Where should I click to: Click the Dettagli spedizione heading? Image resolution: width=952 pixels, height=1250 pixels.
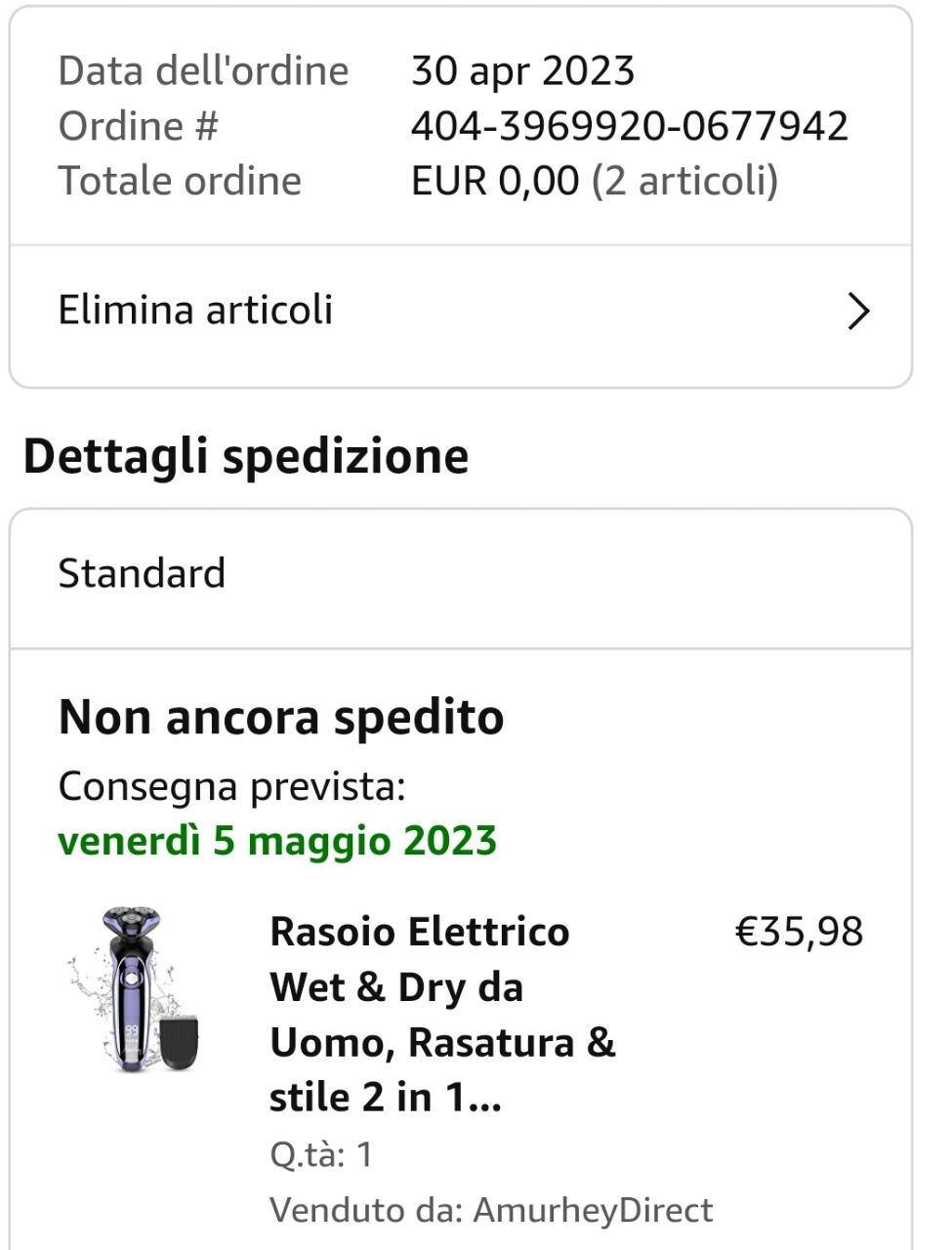coord(246,456)
